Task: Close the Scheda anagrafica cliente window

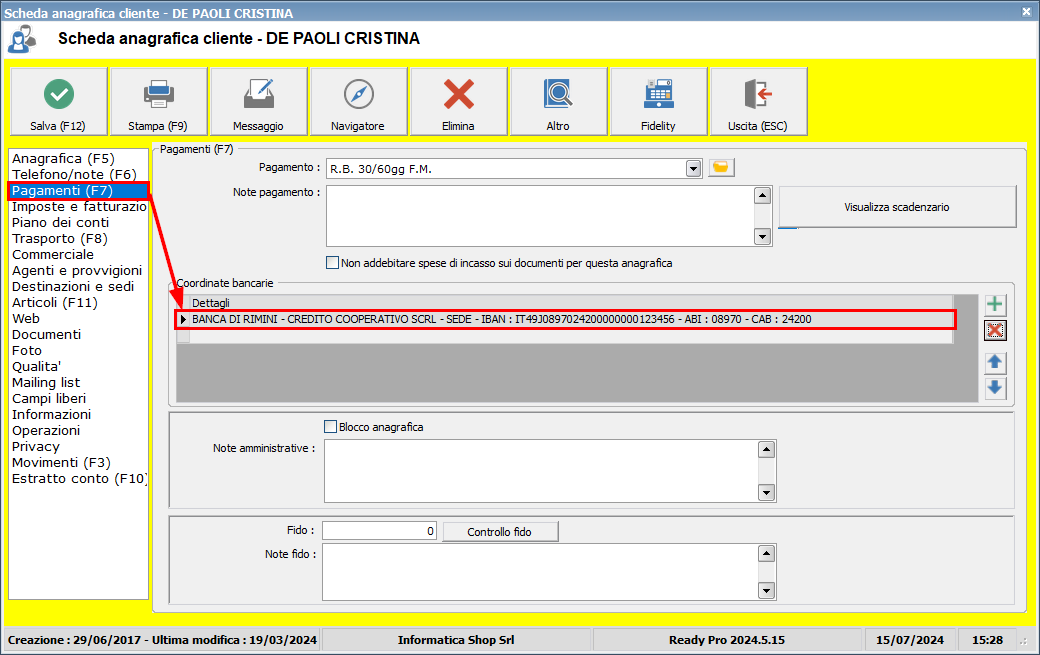Action: point(1026,12)
